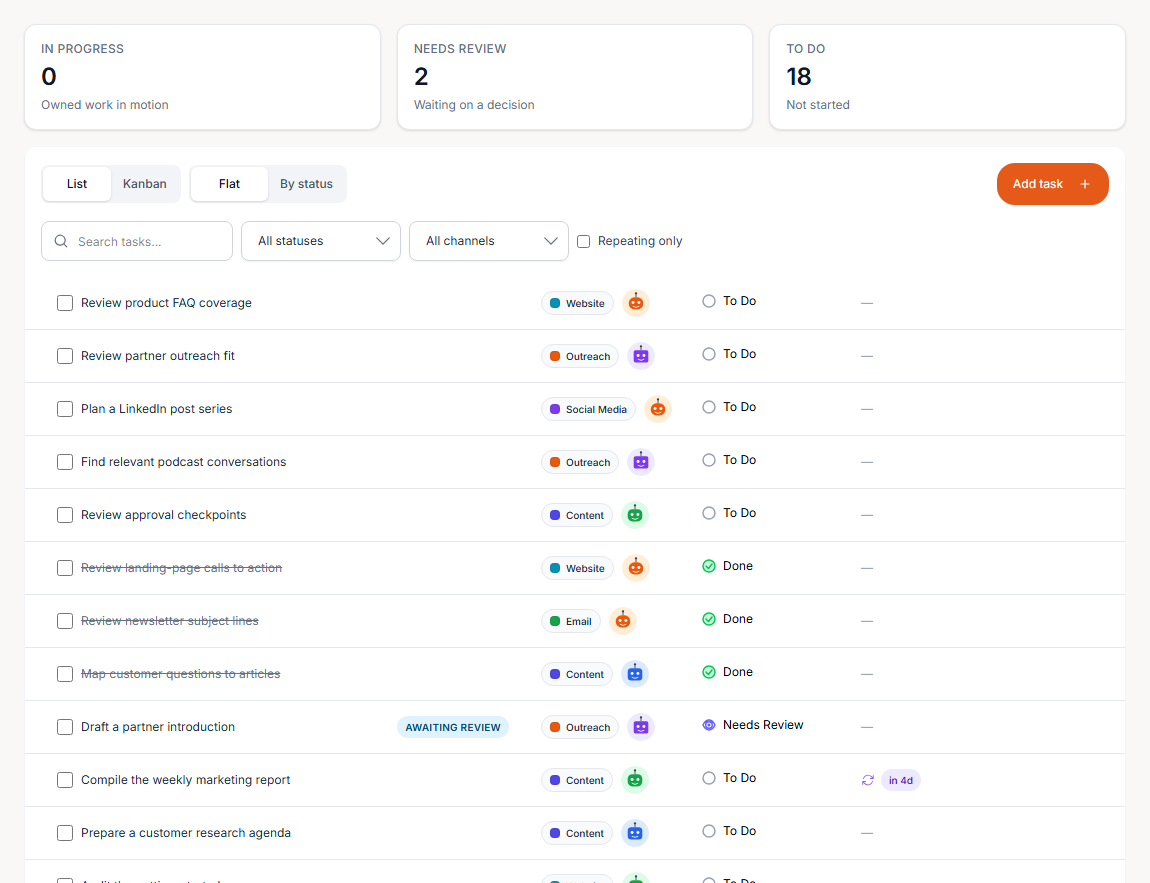The image size is (1150, 883).
Task: Click the purple robot avatar in Review partner outreach fit row
Action: click(641, 356)
